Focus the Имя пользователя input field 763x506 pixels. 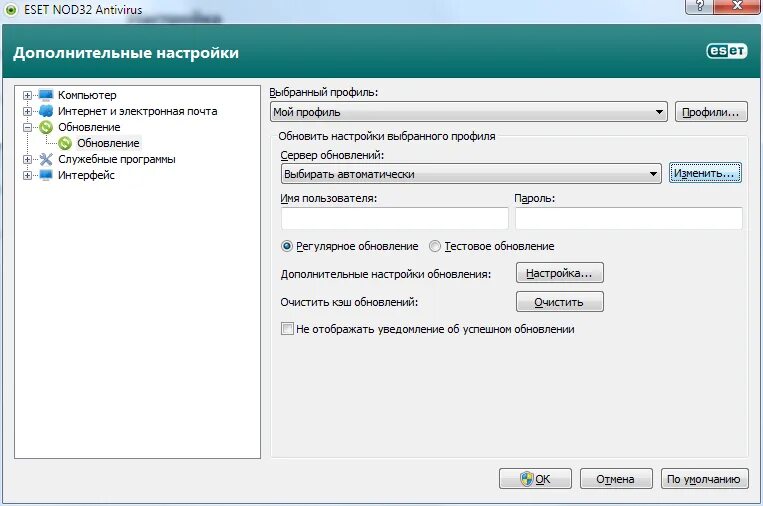pos(395,218)
